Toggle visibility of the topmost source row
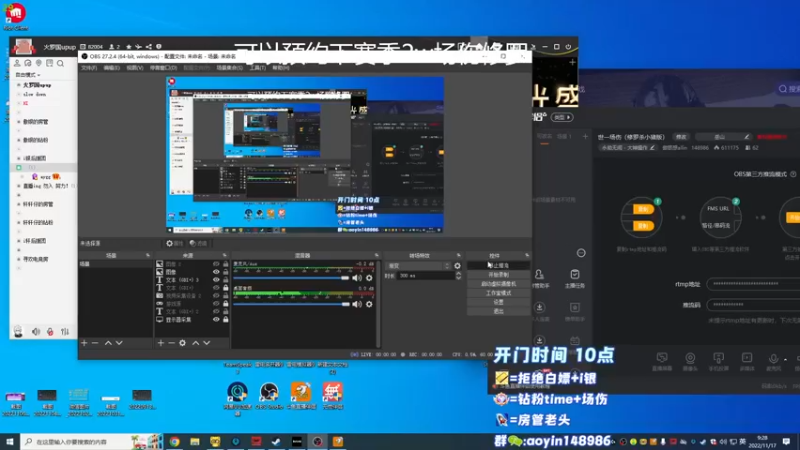 216,264
